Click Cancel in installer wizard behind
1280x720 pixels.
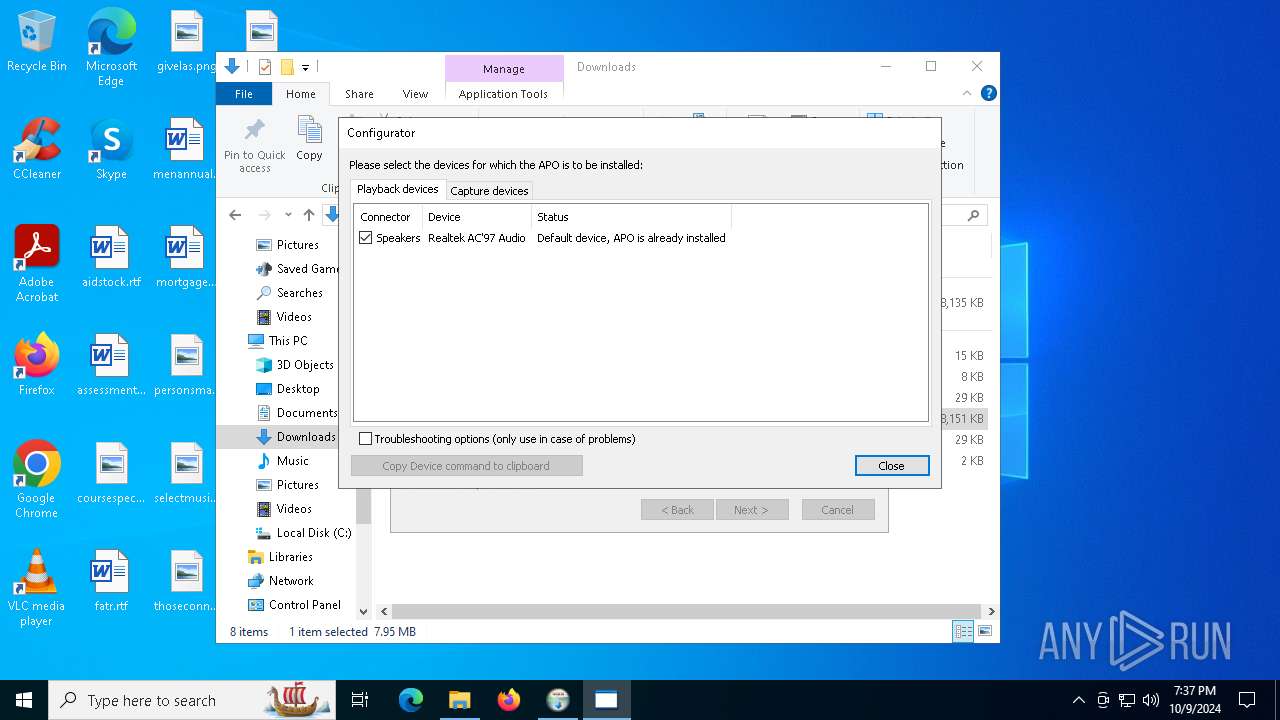[x=837, y=510]
